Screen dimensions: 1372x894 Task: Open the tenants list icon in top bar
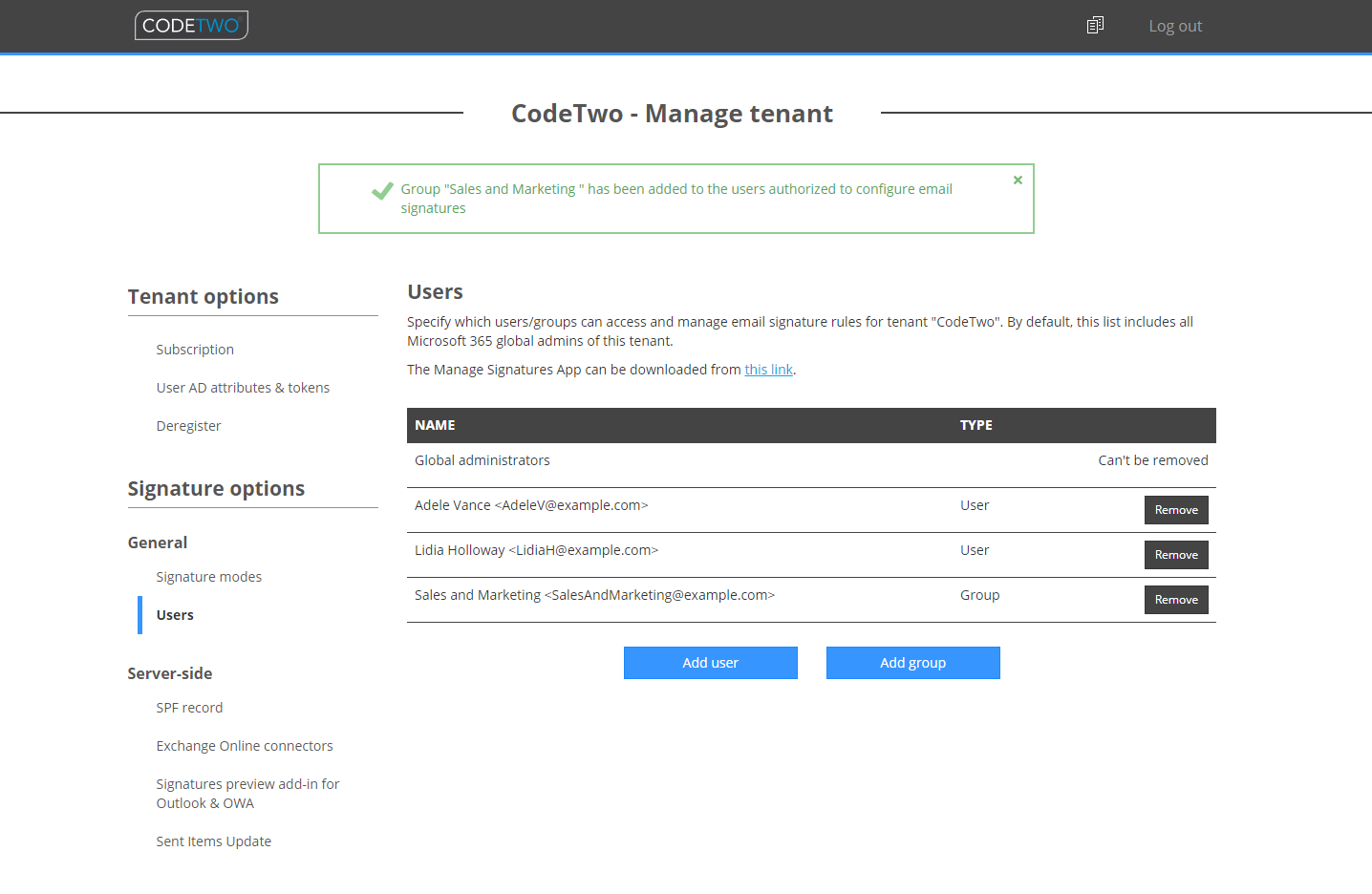point(1095,24)
